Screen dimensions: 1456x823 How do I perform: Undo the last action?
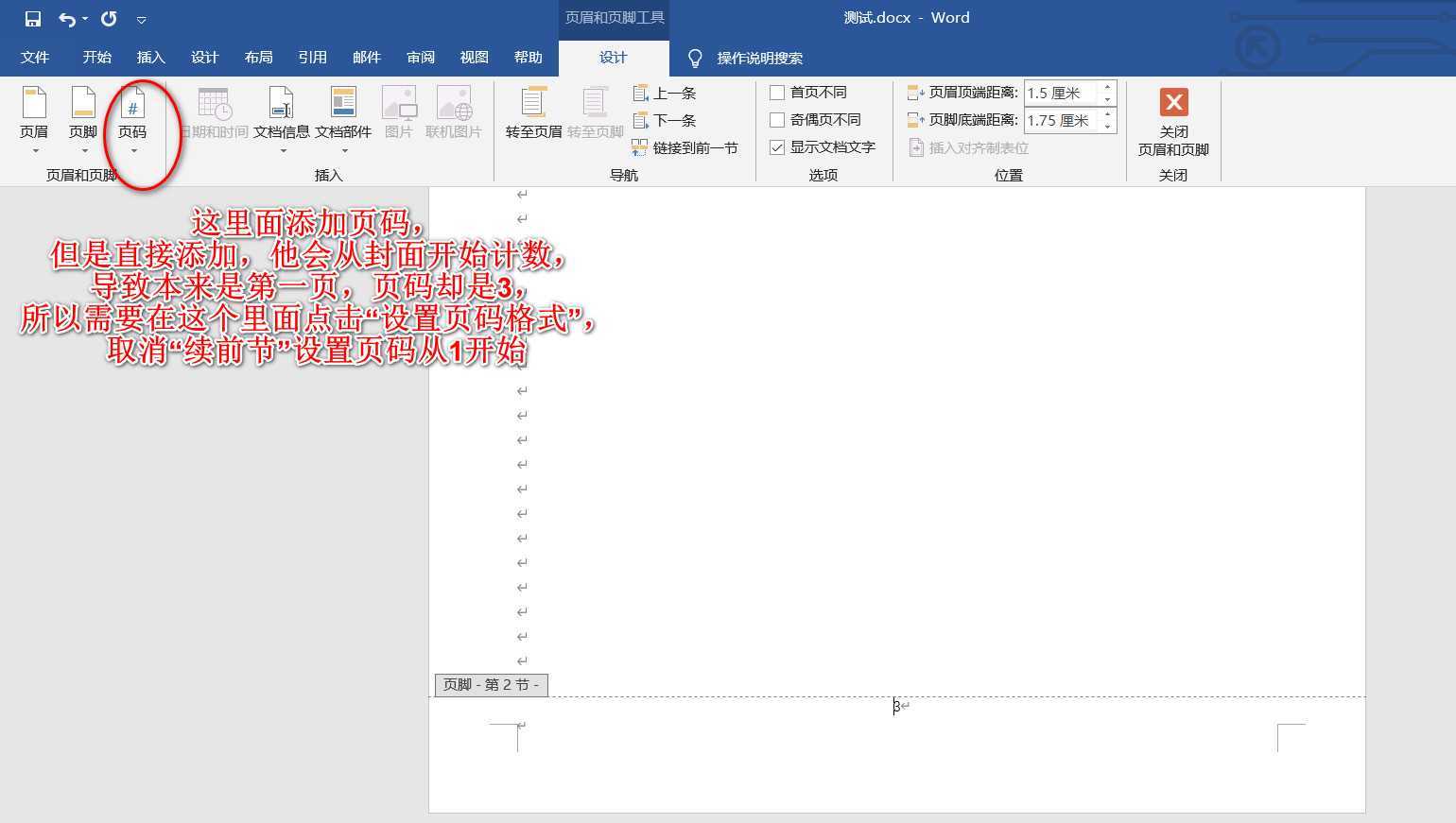point(66,19)
